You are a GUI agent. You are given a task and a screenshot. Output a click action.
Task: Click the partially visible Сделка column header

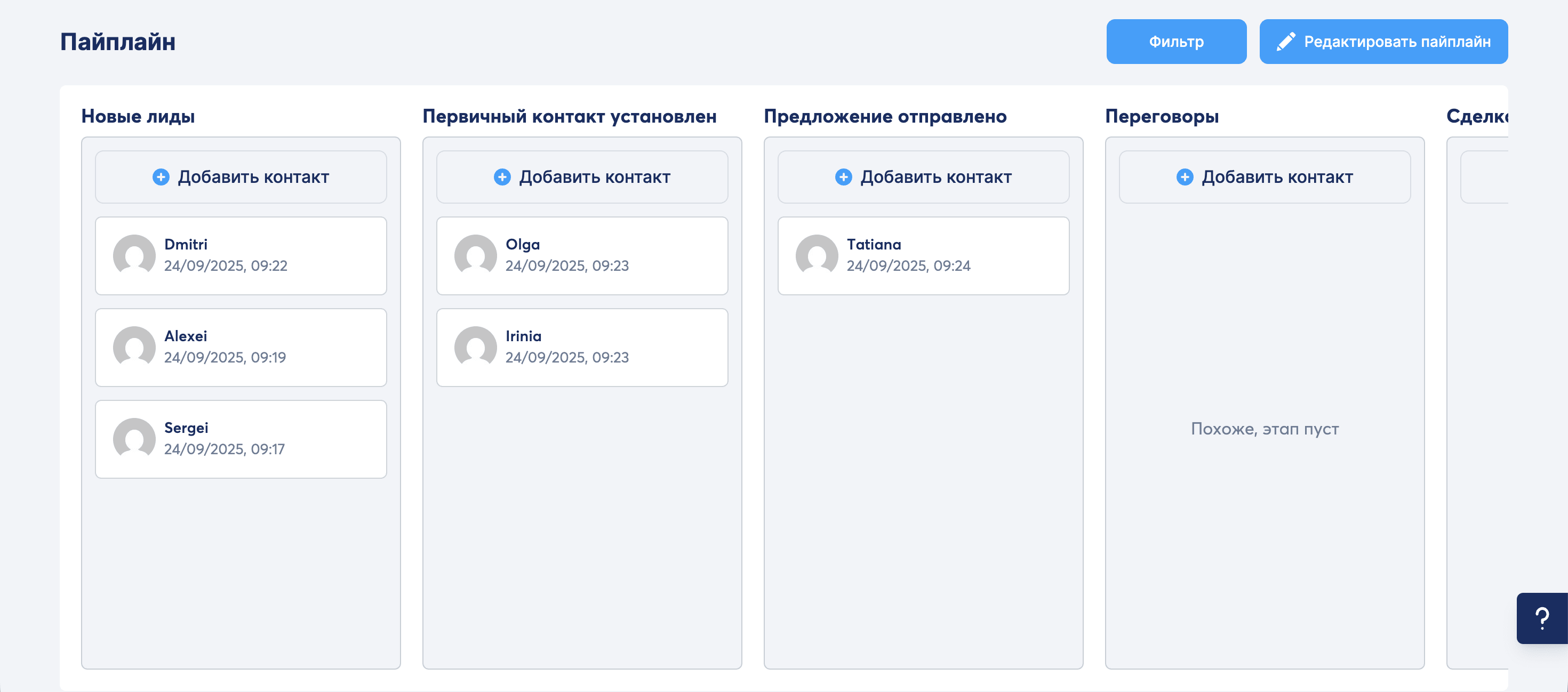point(1476,116)
